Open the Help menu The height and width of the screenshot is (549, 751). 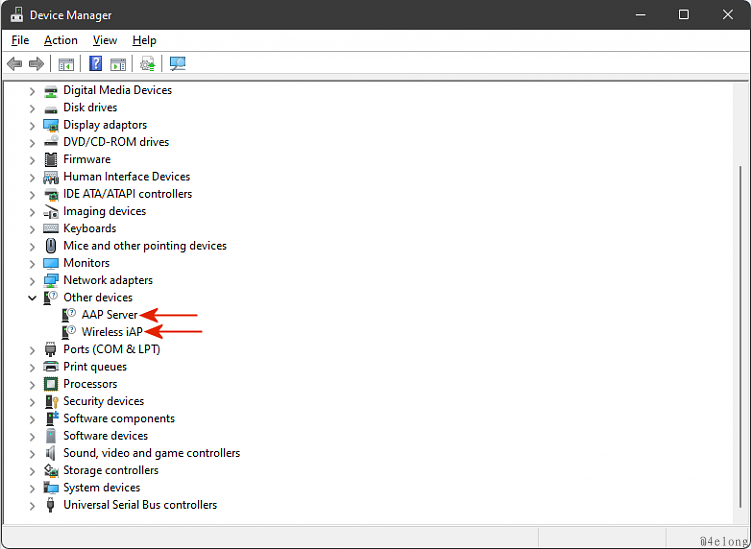click(x=144, y=40)
